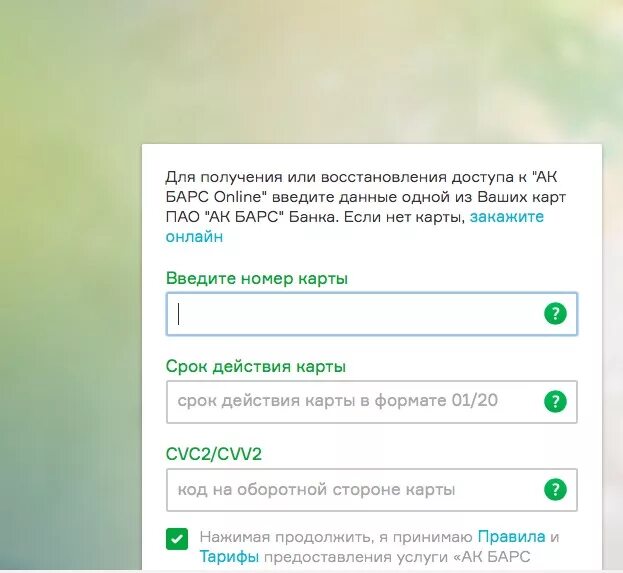Click the 'Срок действия карты' label
Screen dimensions: 623x573
tap(255, 366)
